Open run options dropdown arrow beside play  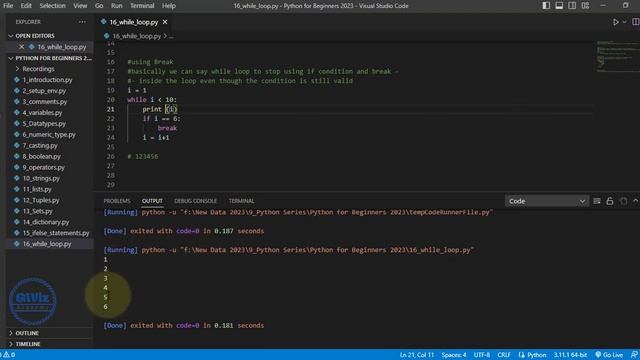pyautogui.click(x=624, y=22)
